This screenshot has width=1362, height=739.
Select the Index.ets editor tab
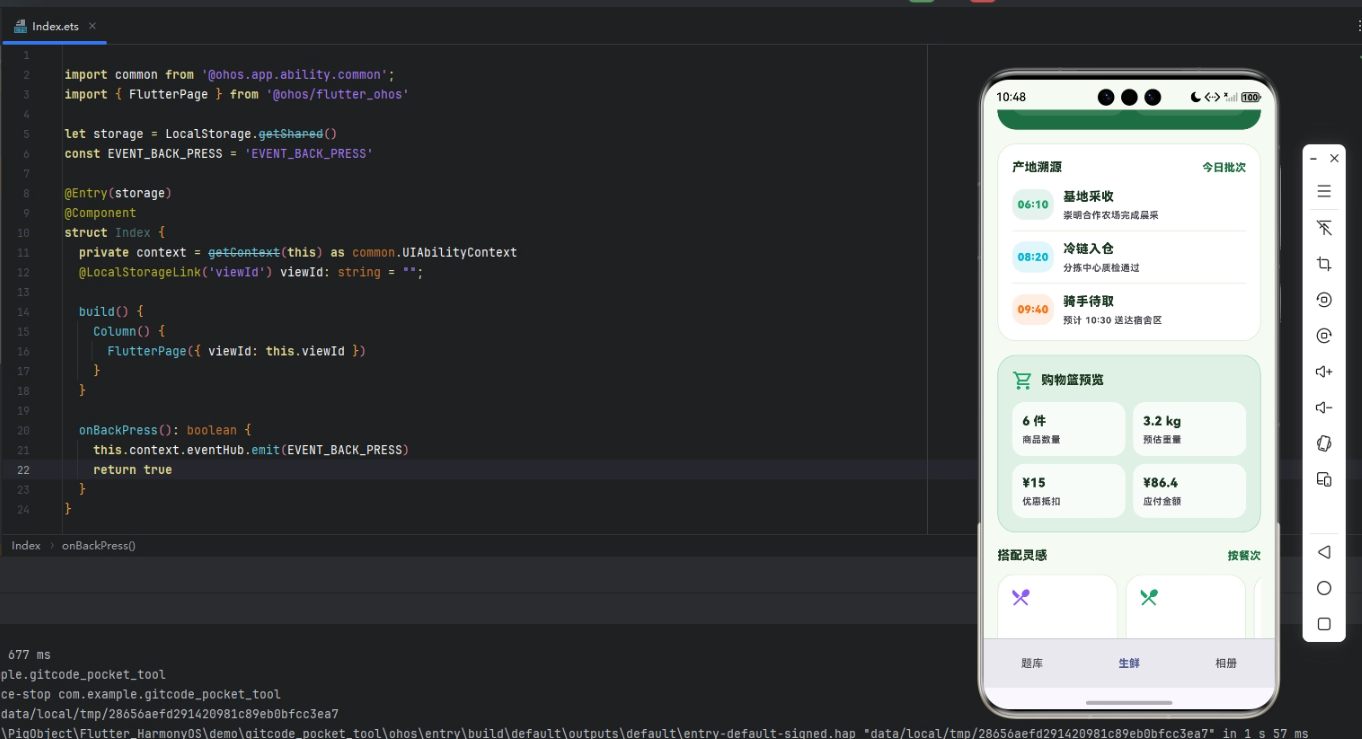[54, 26]
